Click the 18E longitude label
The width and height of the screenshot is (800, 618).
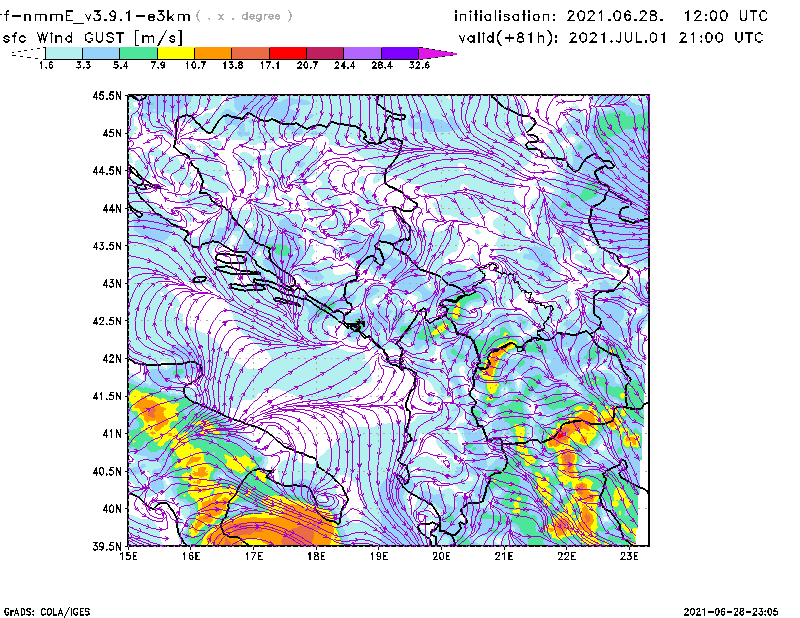[x=316, y=556]
